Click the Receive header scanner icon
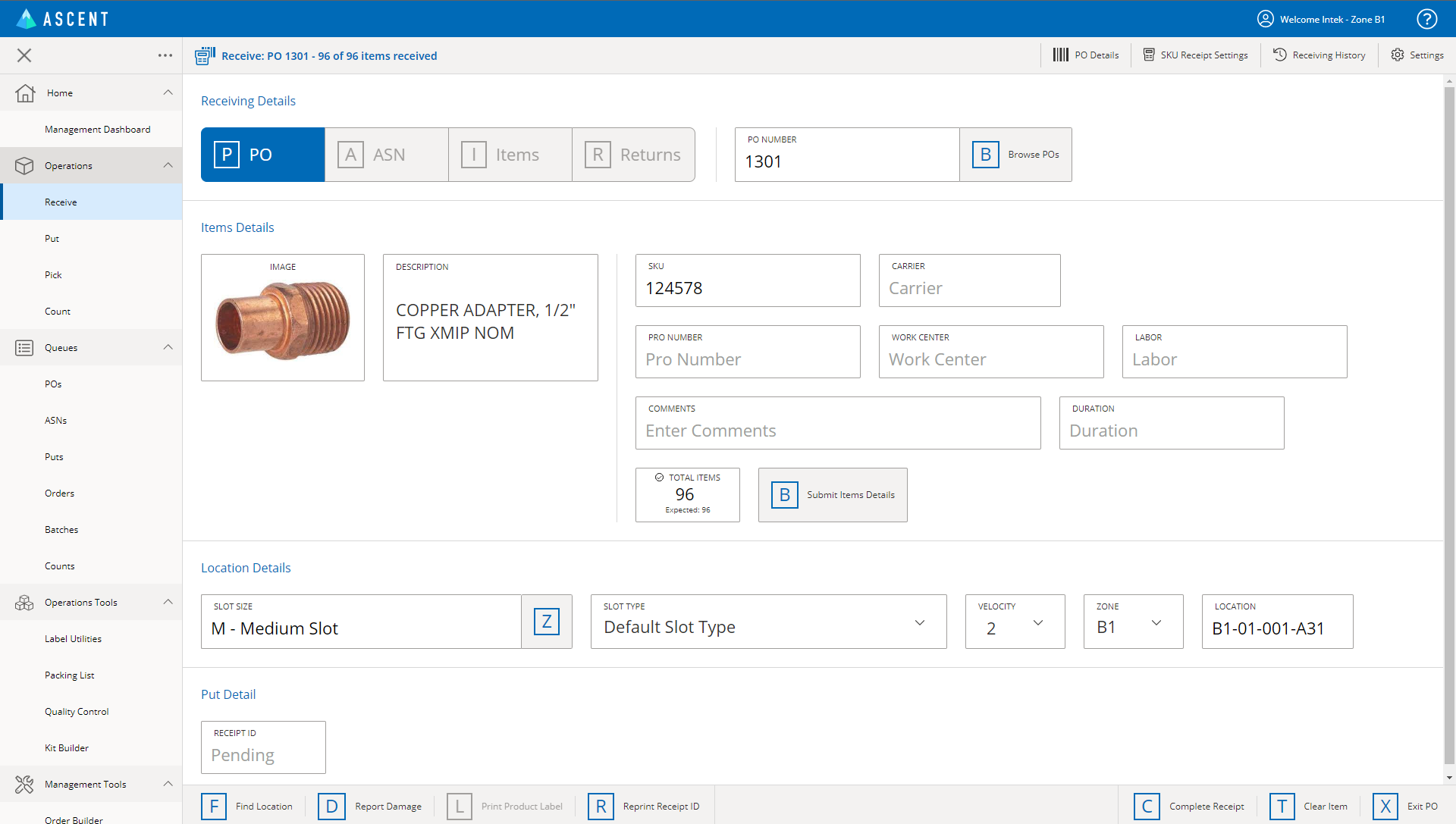Screen dimensions: 1456x824 click(x=205, y=55)
